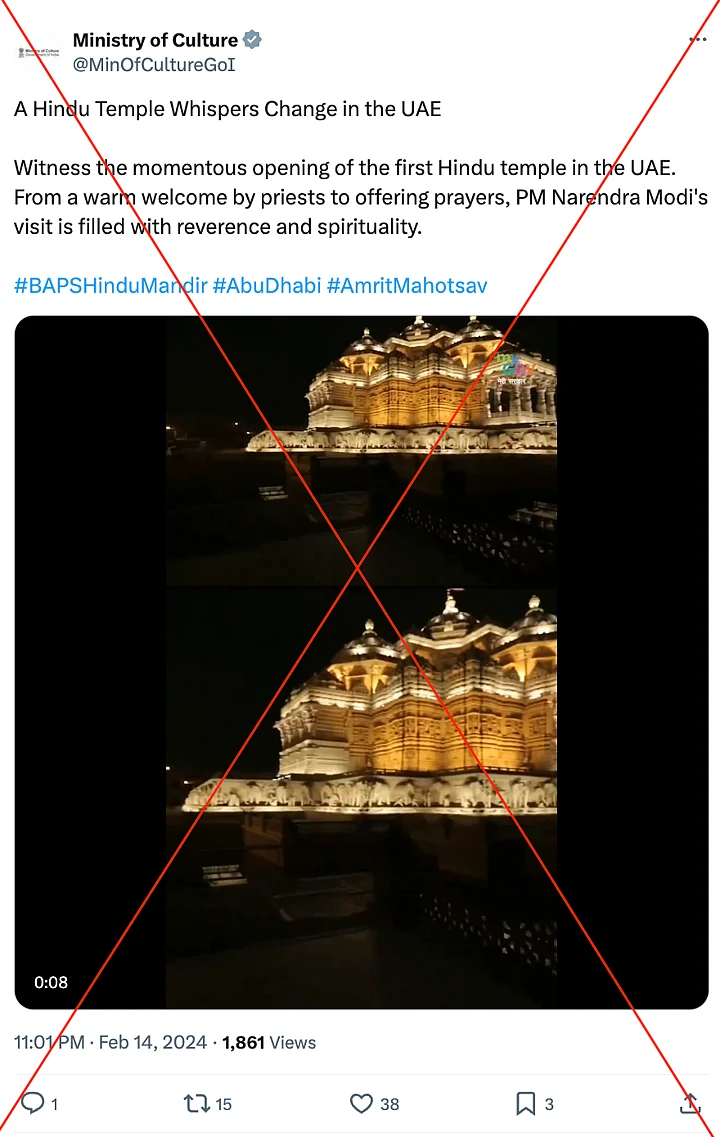View the 1,861 Views count
Screen dimensions: 720x1137
(x=269, y=1043)
